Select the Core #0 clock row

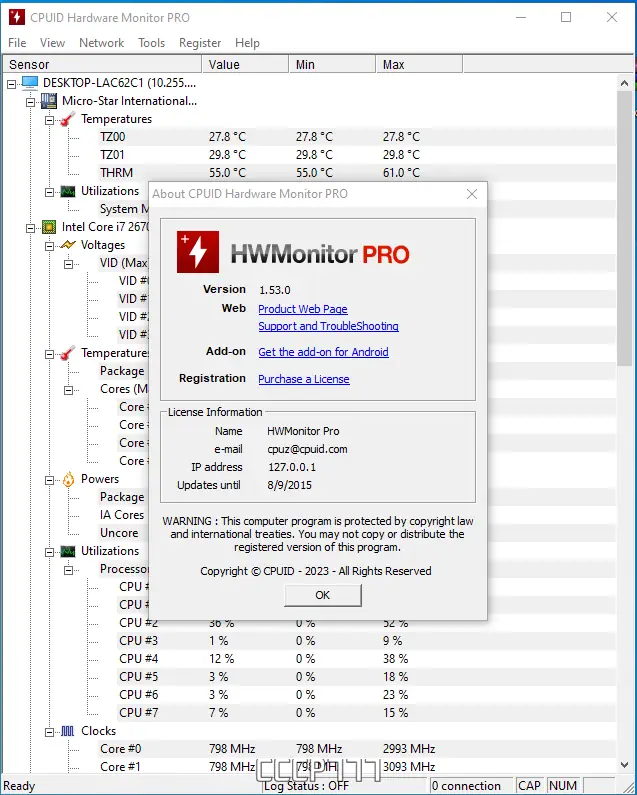[x=357, y=749]
